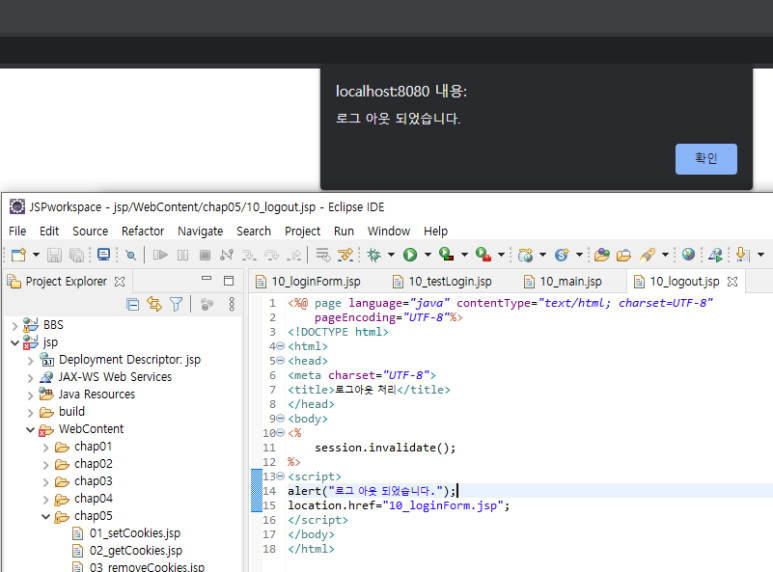
Task: Click the Resume debug icon
Action: 160,255
